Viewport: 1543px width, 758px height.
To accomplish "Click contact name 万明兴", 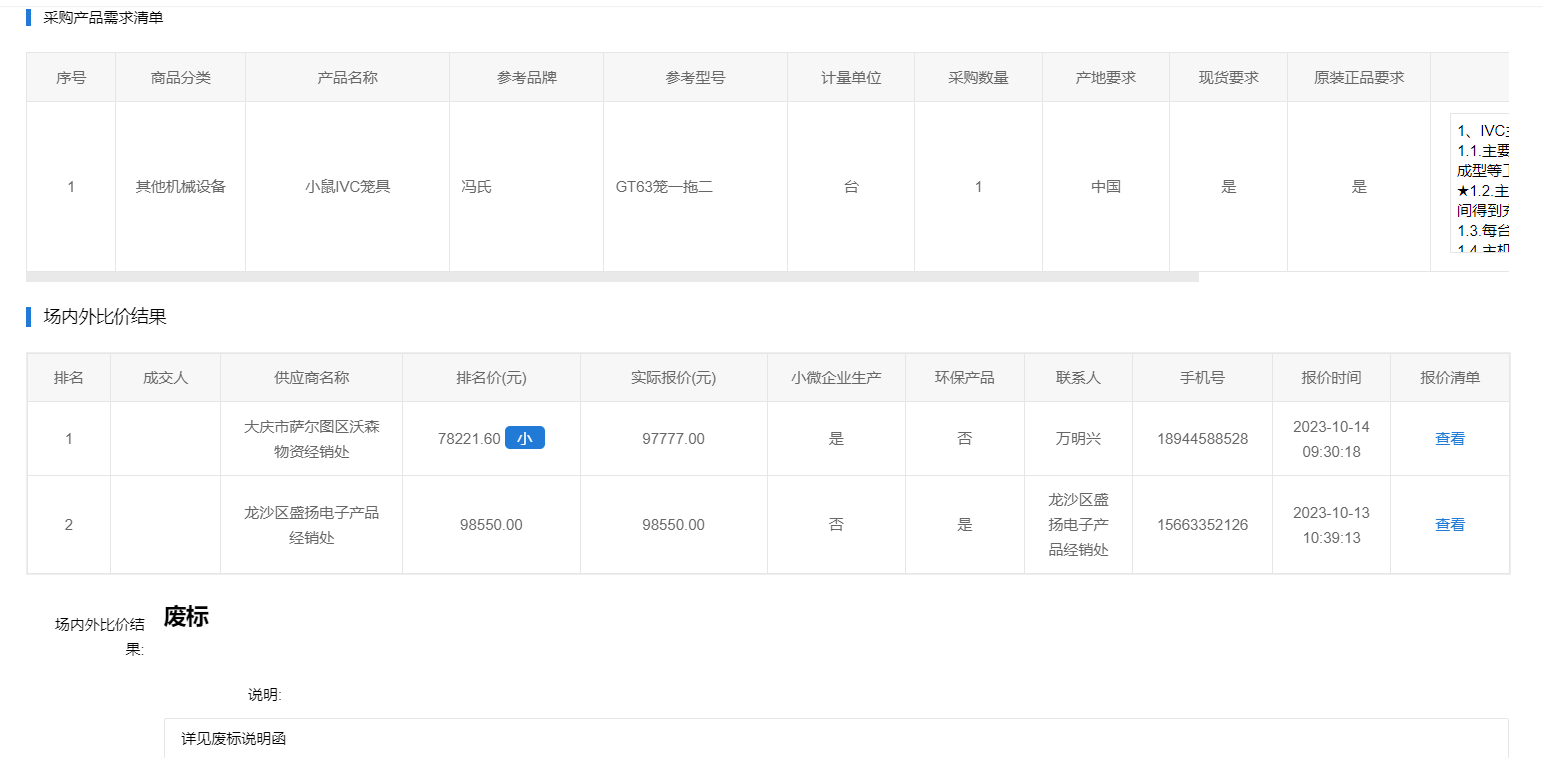I will 1078,439.
